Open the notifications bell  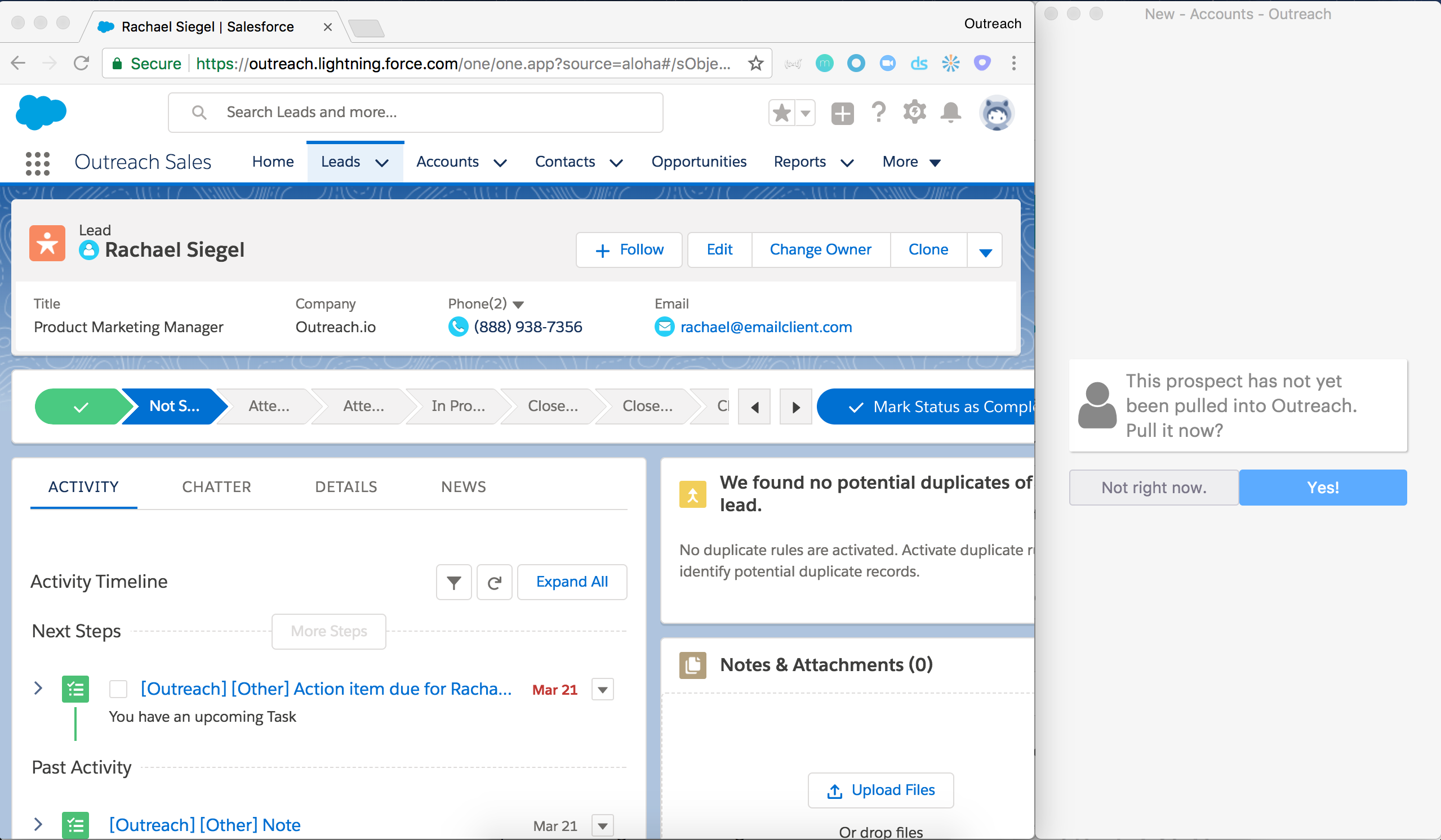(x=950, y=112)
